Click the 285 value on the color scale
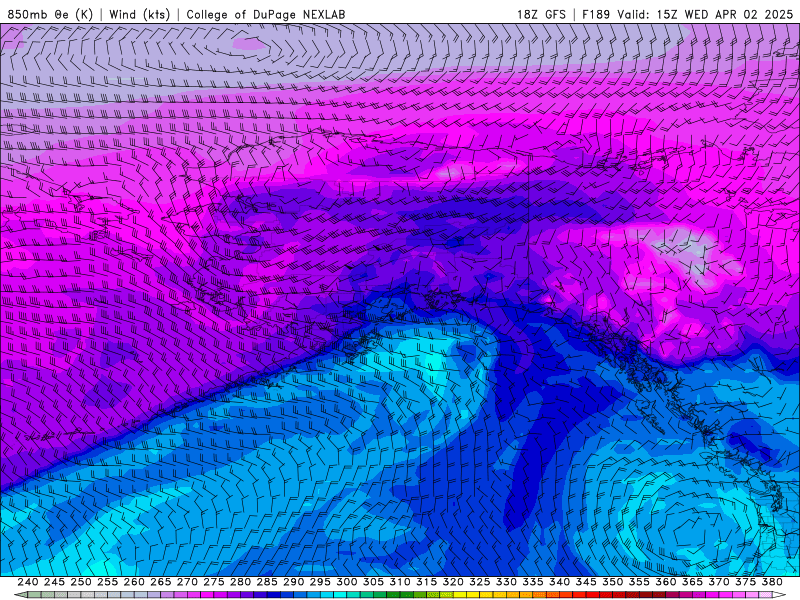The height and width of the screenshot is (600, 800). pyautogui.click(x=267, y=582)
